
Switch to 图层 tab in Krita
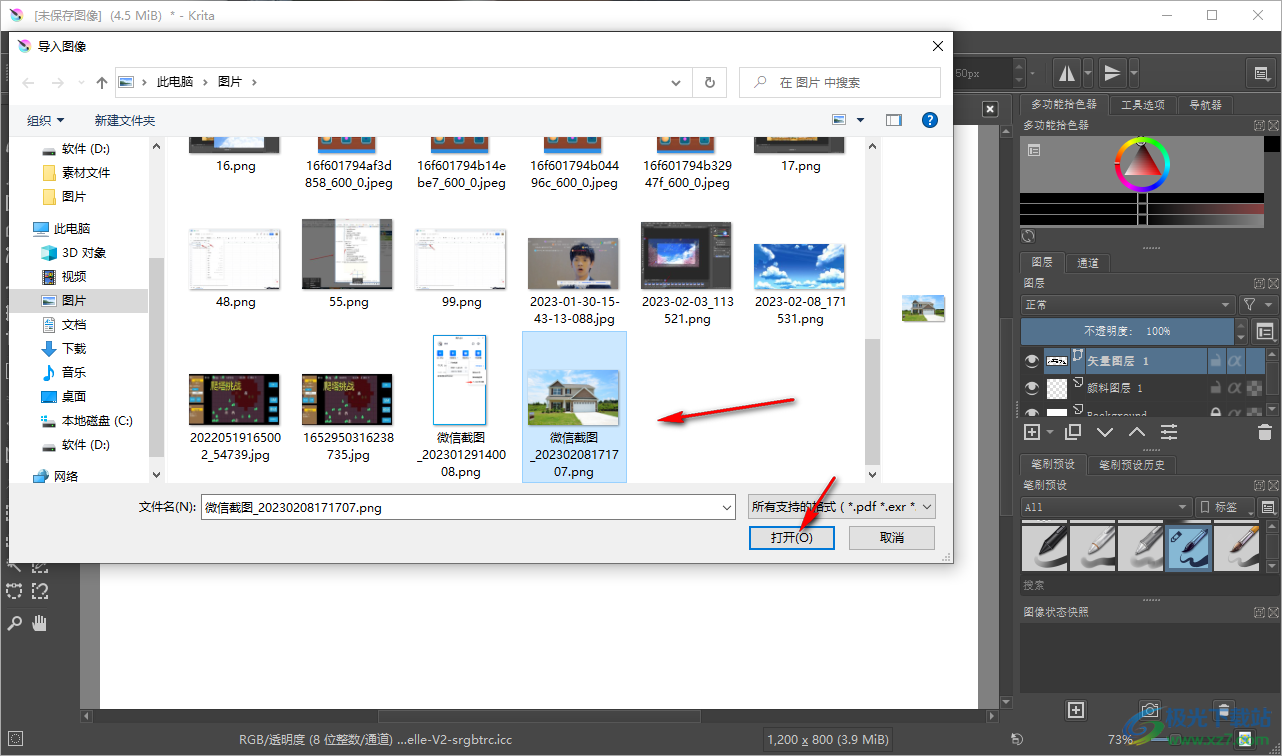pos(1042,263)
